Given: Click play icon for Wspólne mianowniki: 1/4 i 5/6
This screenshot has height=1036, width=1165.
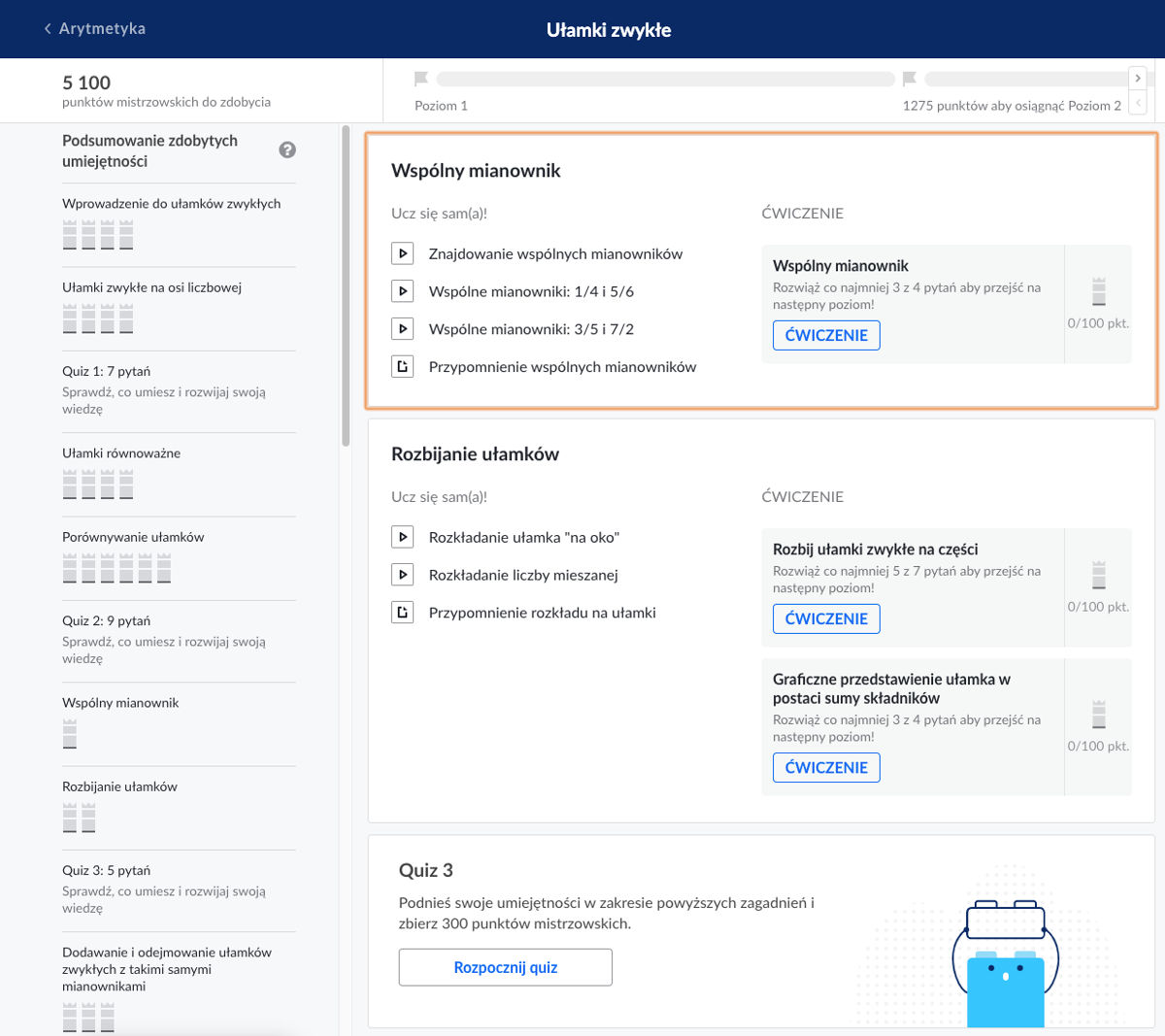Looking at the screenshot, I should tap(402, 291).
